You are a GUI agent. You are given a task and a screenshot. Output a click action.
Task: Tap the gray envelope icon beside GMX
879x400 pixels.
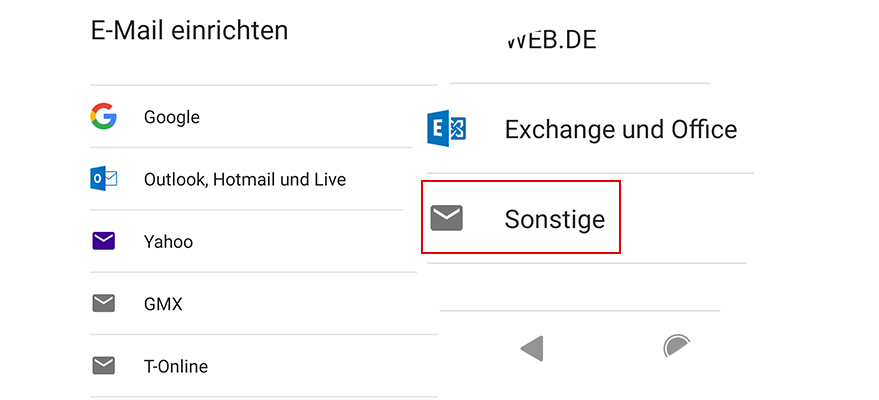coord(103,304)
